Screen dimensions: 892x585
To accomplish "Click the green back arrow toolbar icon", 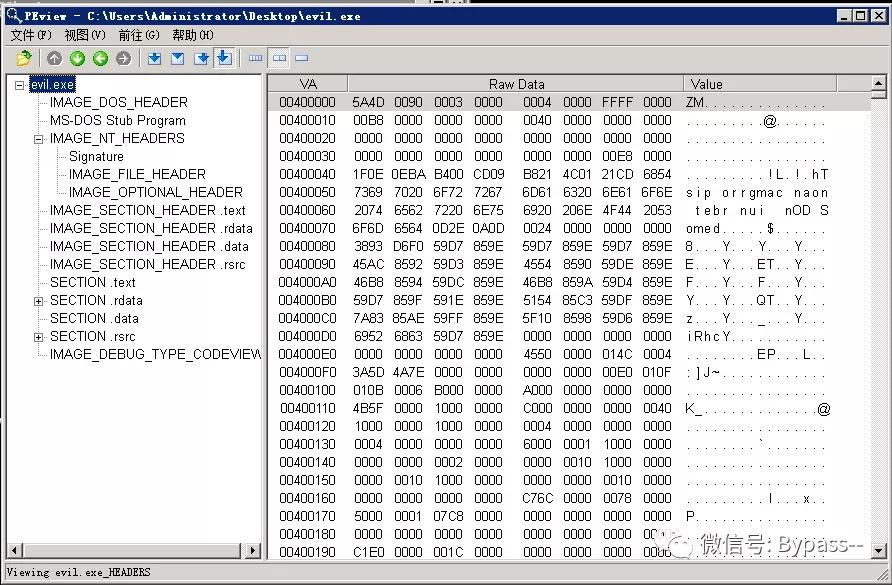I will coord(101,58).
